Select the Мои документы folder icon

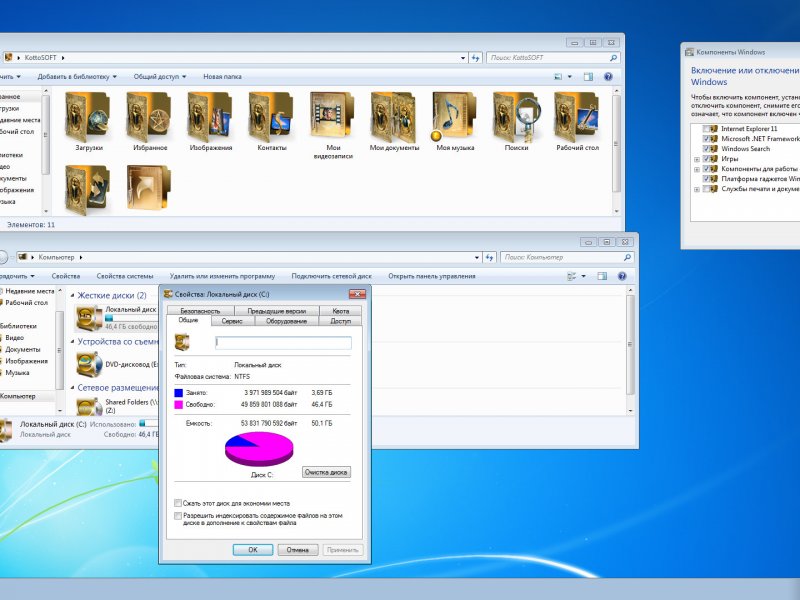click(394, 117)
